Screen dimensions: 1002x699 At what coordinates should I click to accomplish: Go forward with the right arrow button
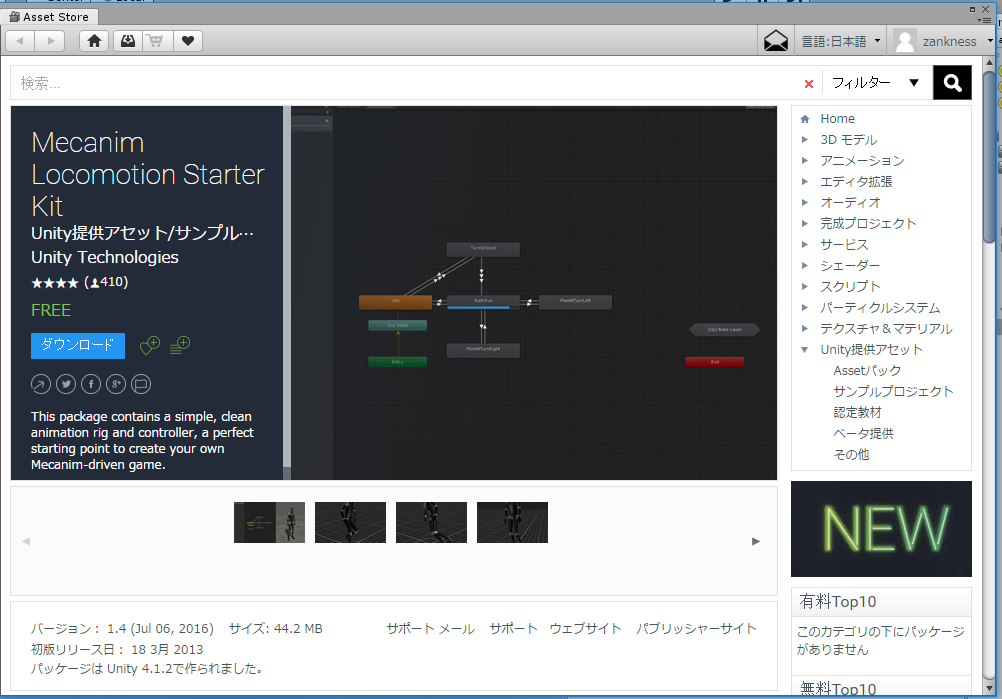50,41
